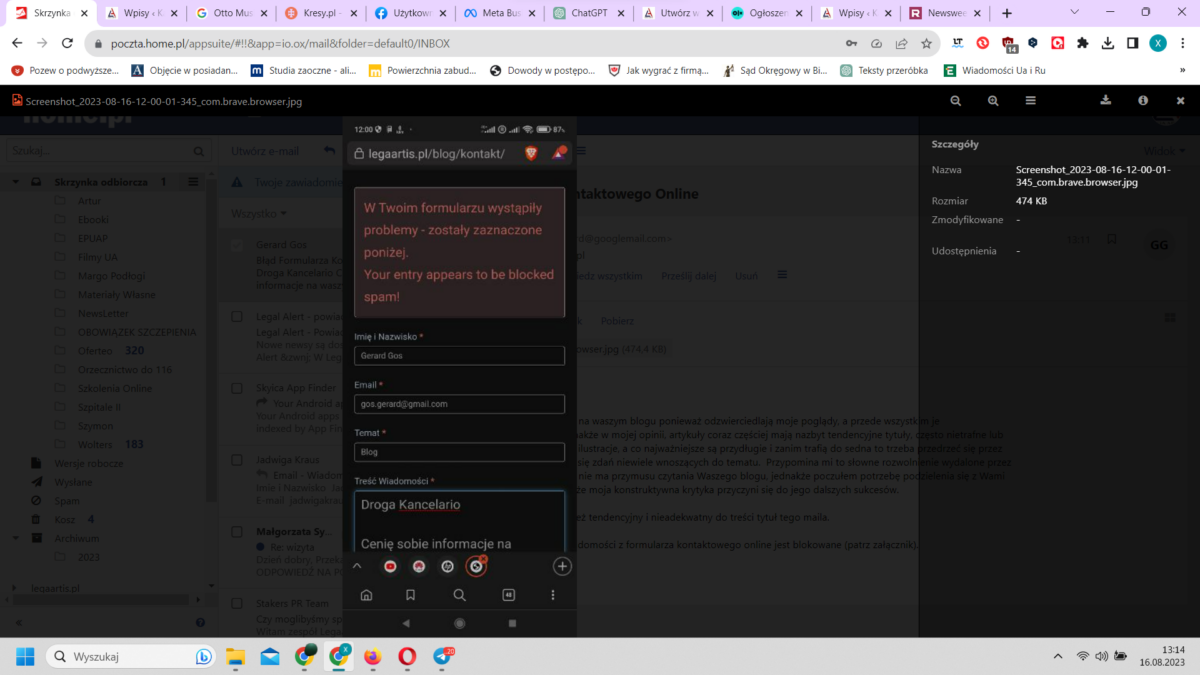Viewport: 1200px width, 675px height.
Task: Toggle Chrome side panel button
Action: (x=1132, y=43)
